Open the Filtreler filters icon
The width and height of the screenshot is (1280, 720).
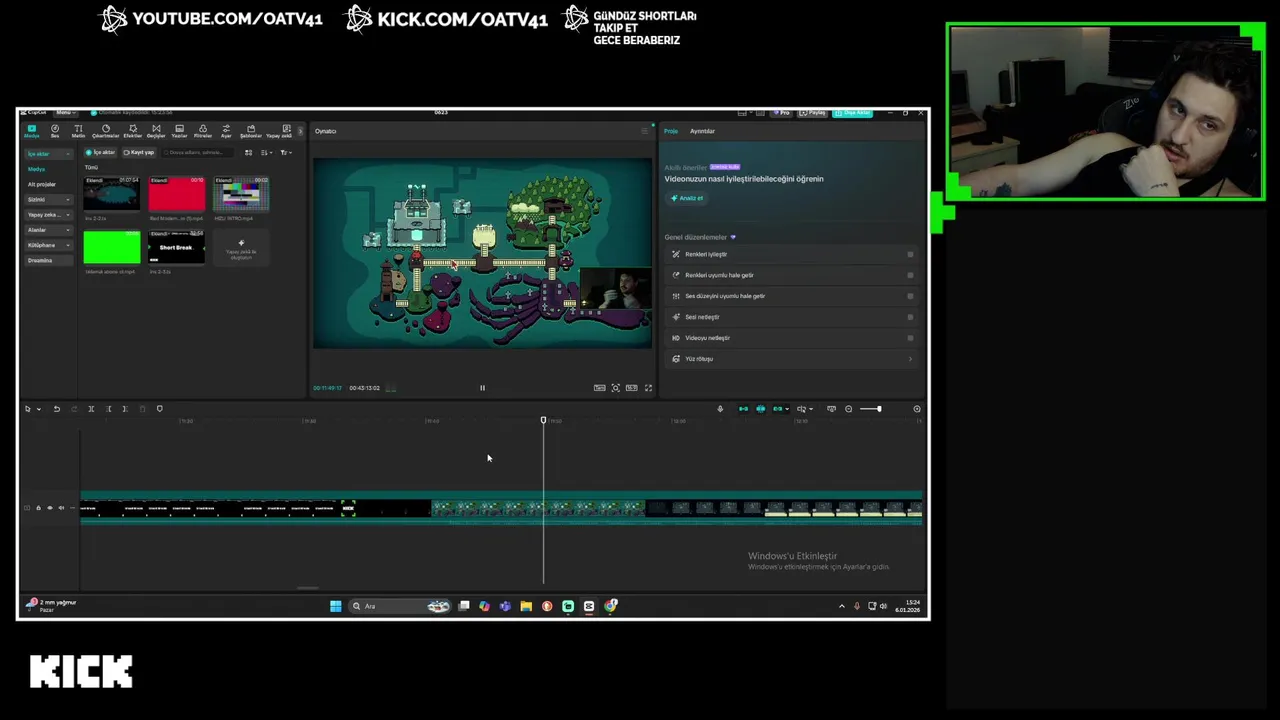203,130
